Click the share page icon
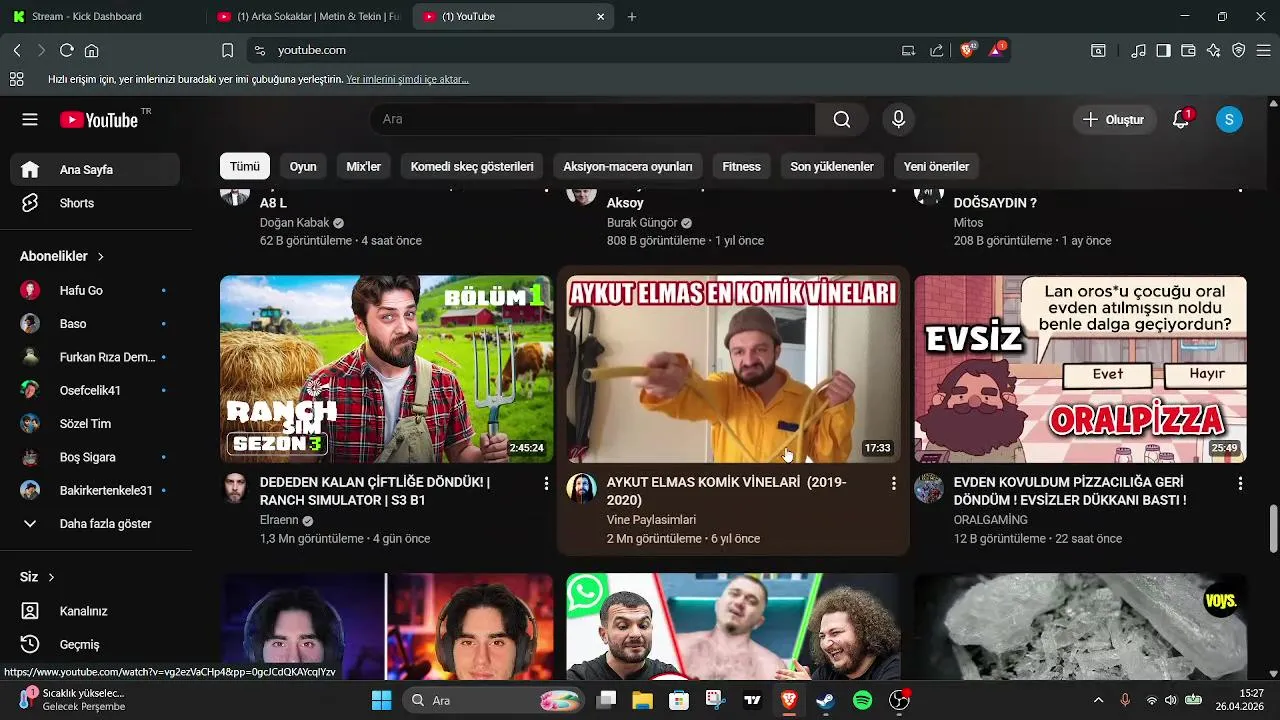The width and height of the screenshot is (1280, 720). pos(936,50)
